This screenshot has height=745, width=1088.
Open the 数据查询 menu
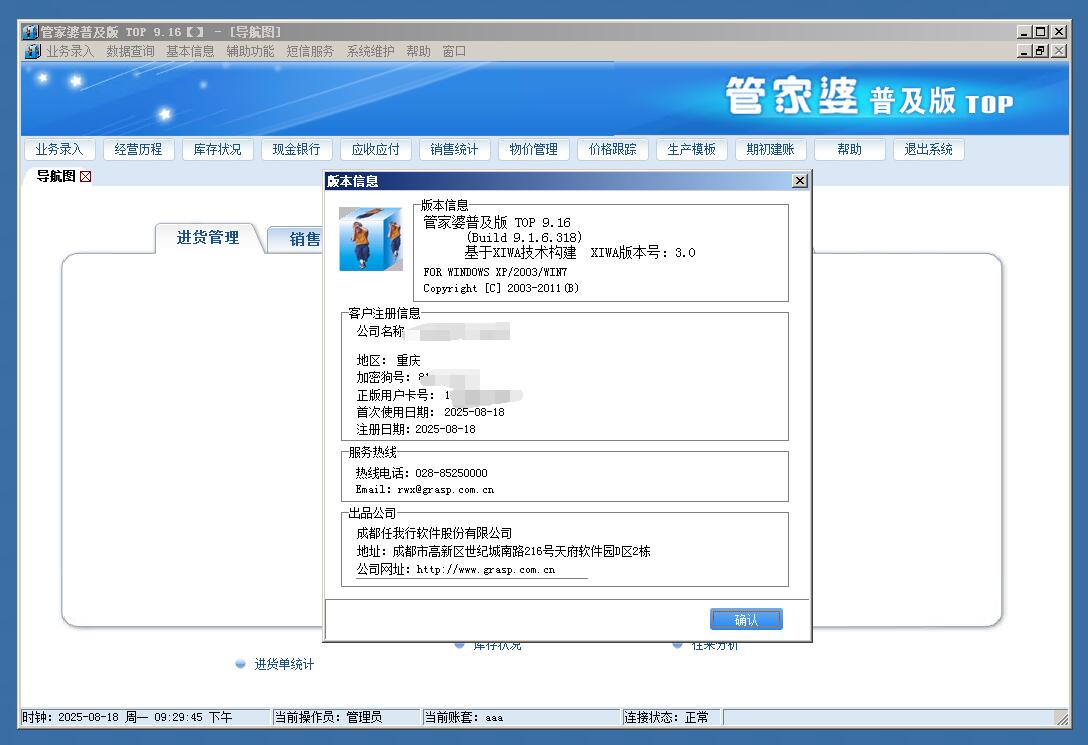130,51
